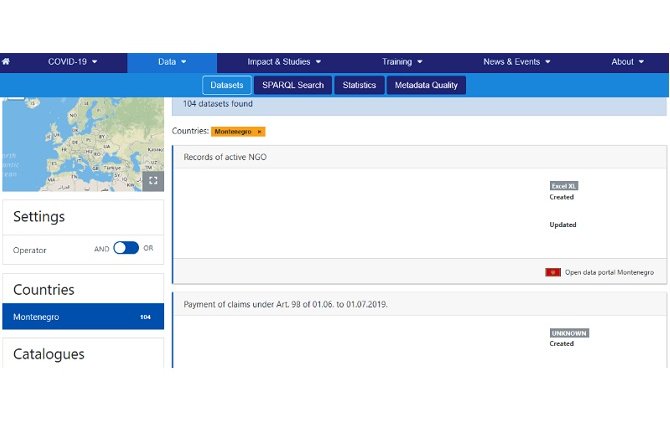
Task: Open the COVID-19 dropdown menu
Action: click(x=72, y=62)
